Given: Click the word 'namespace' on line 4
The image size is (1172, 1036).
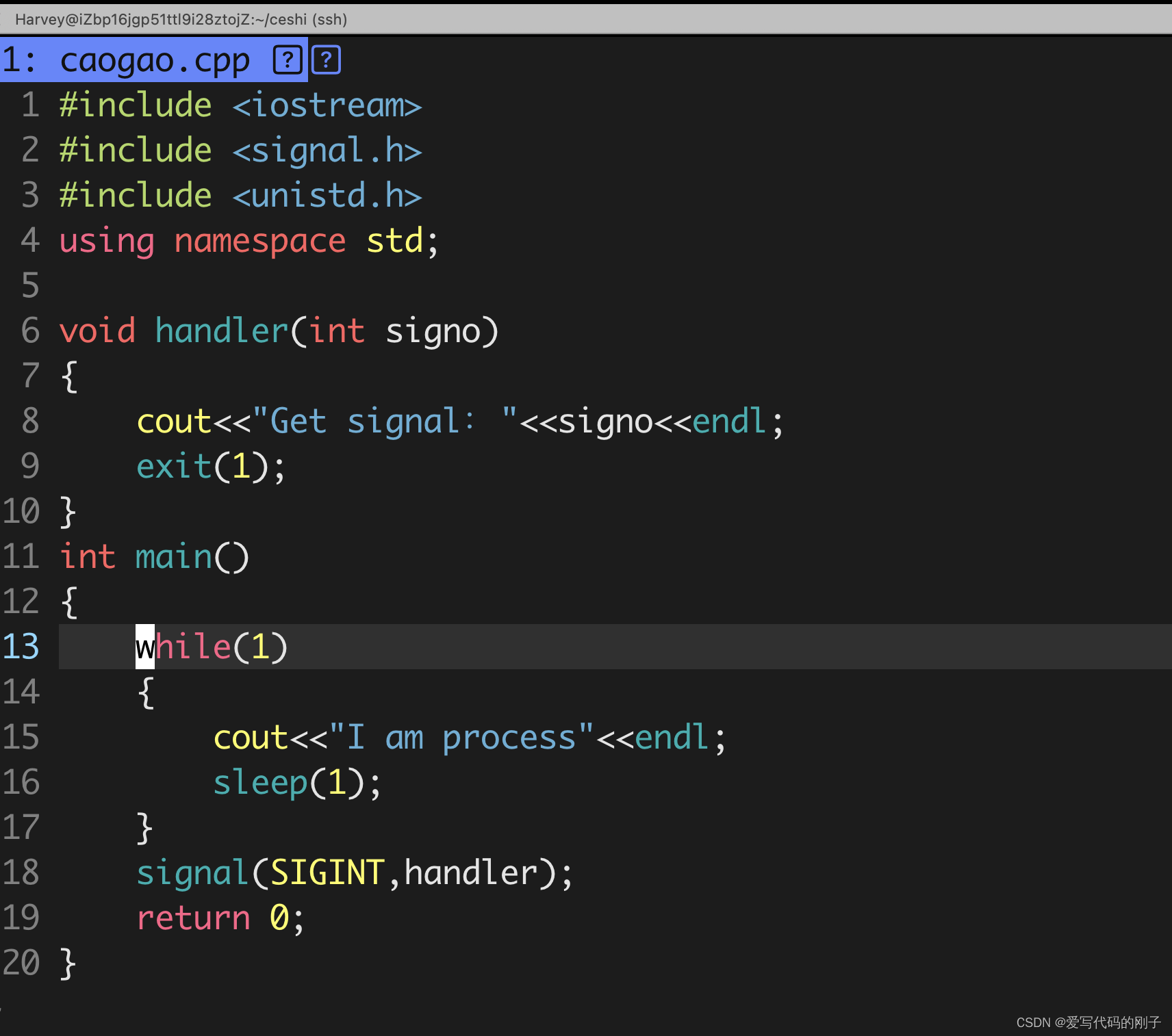Looking at the screenshot, I should (260, 241).
